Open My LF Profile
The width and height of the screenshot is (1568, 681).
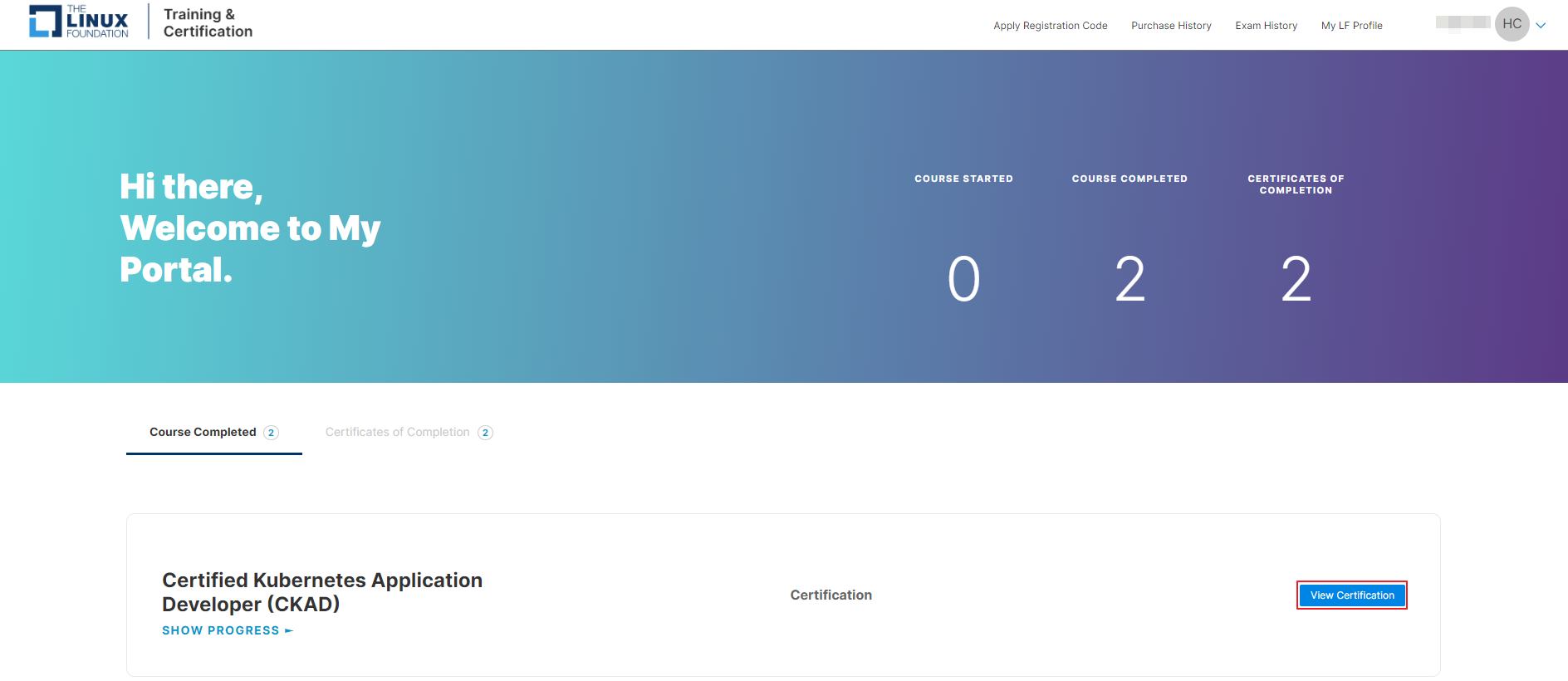(x=1351, y=26)
